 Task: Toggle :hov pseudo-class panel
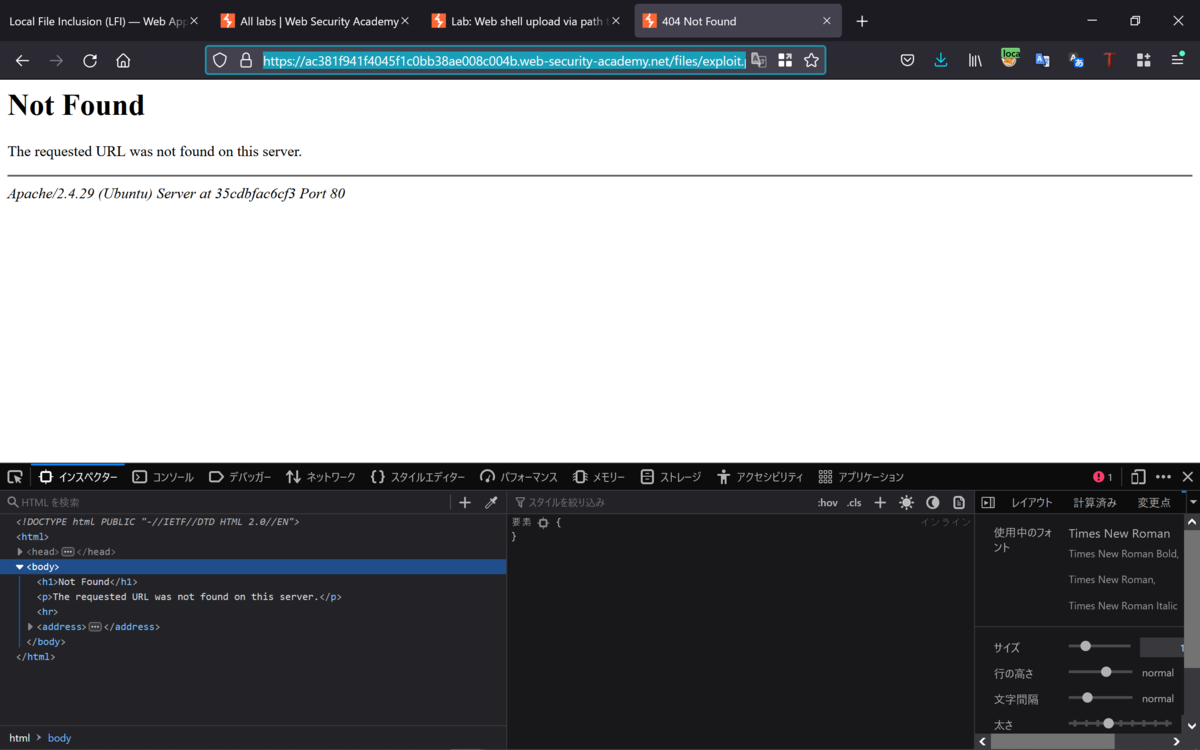827,502
